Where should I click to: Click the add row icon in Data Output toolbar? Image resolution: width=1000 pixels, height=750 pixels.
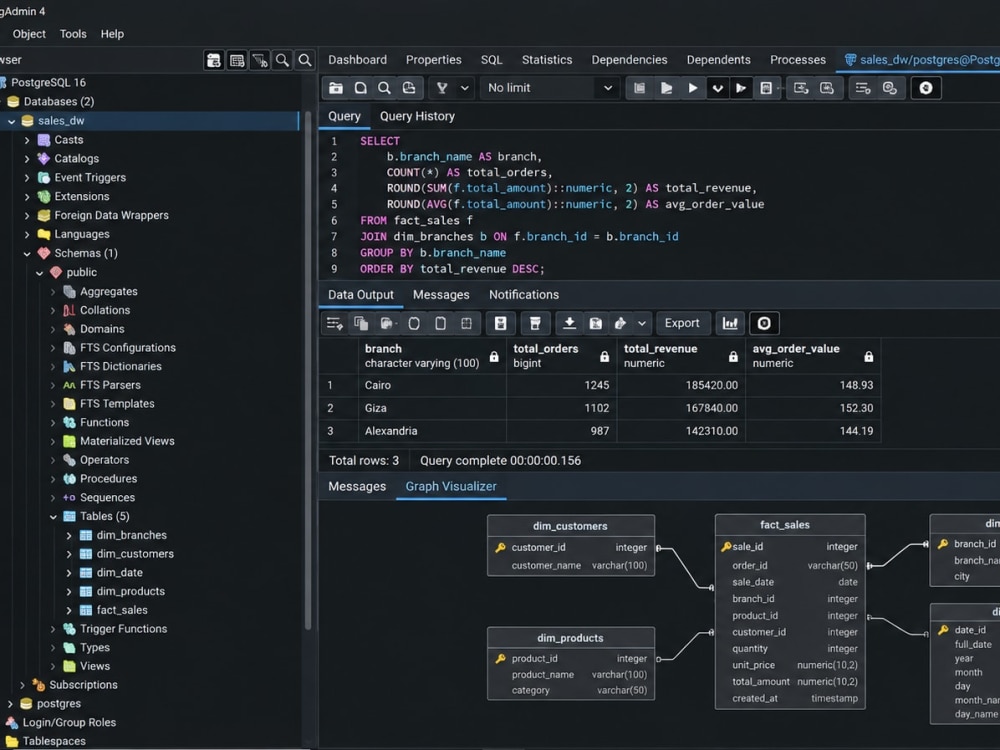pyautogui.click(x=335, y=323)
